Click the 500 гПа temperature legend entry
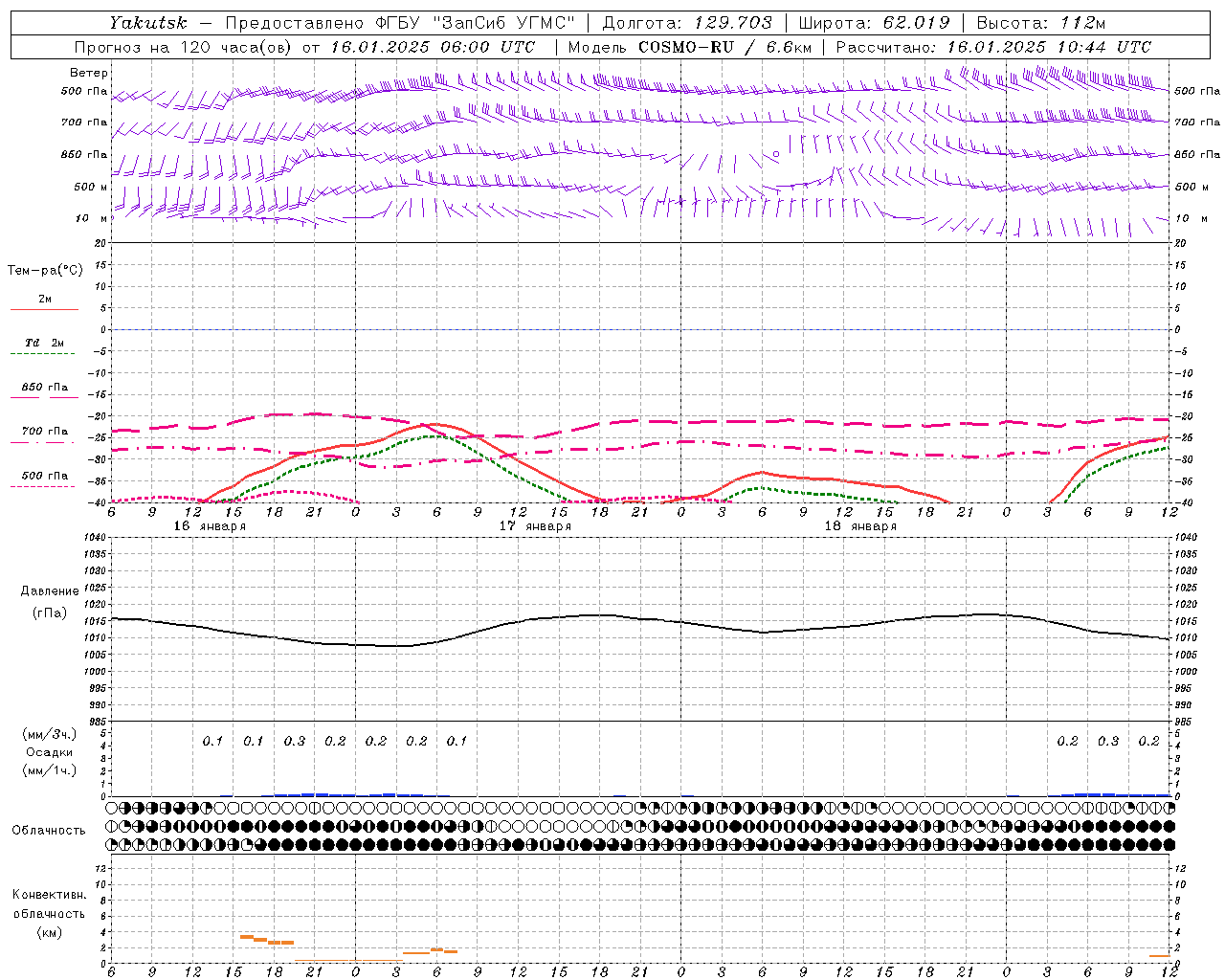 (44, 476)
